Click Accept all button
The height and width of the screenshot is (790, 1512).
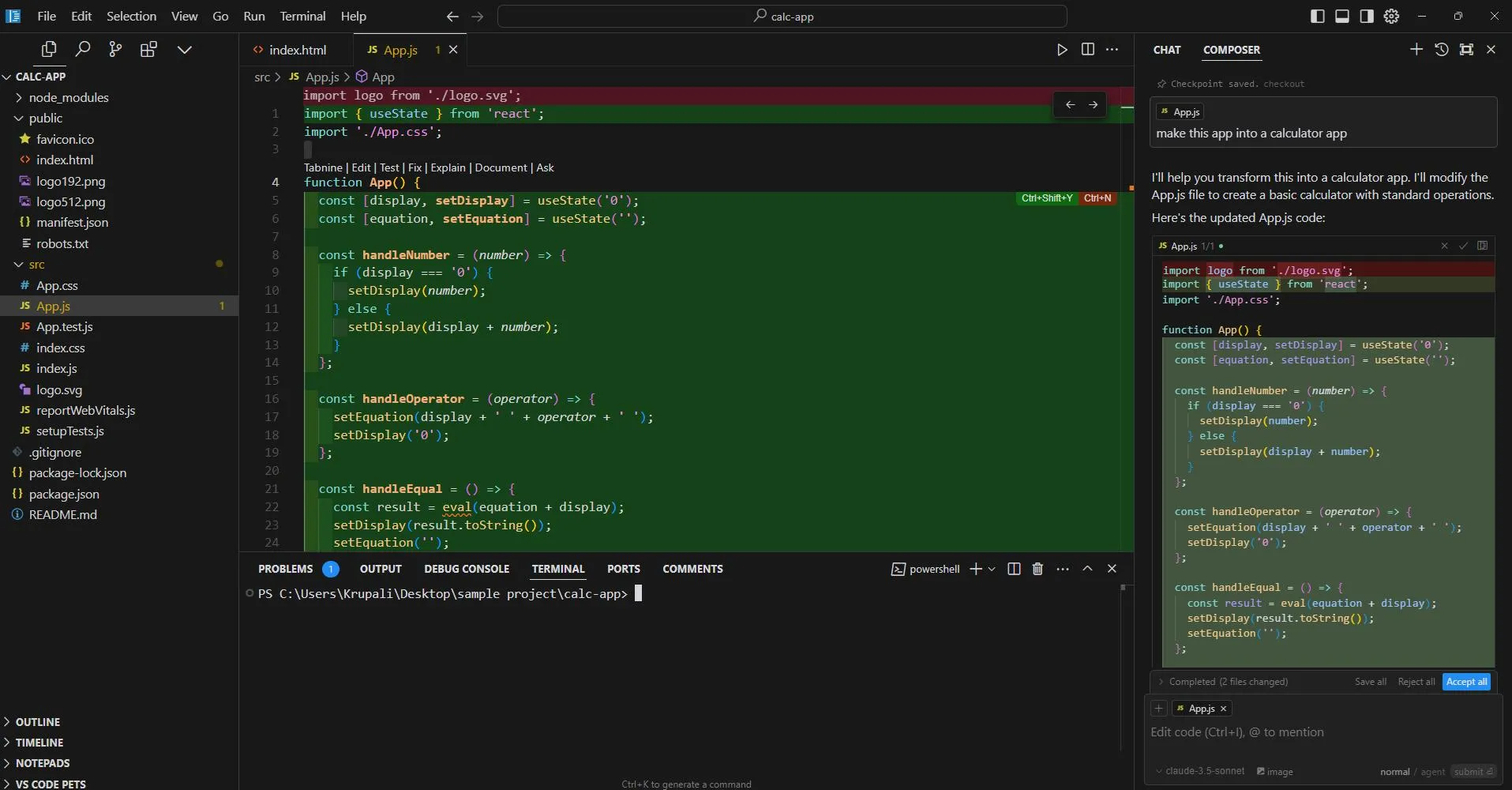tap(1466, 682)
